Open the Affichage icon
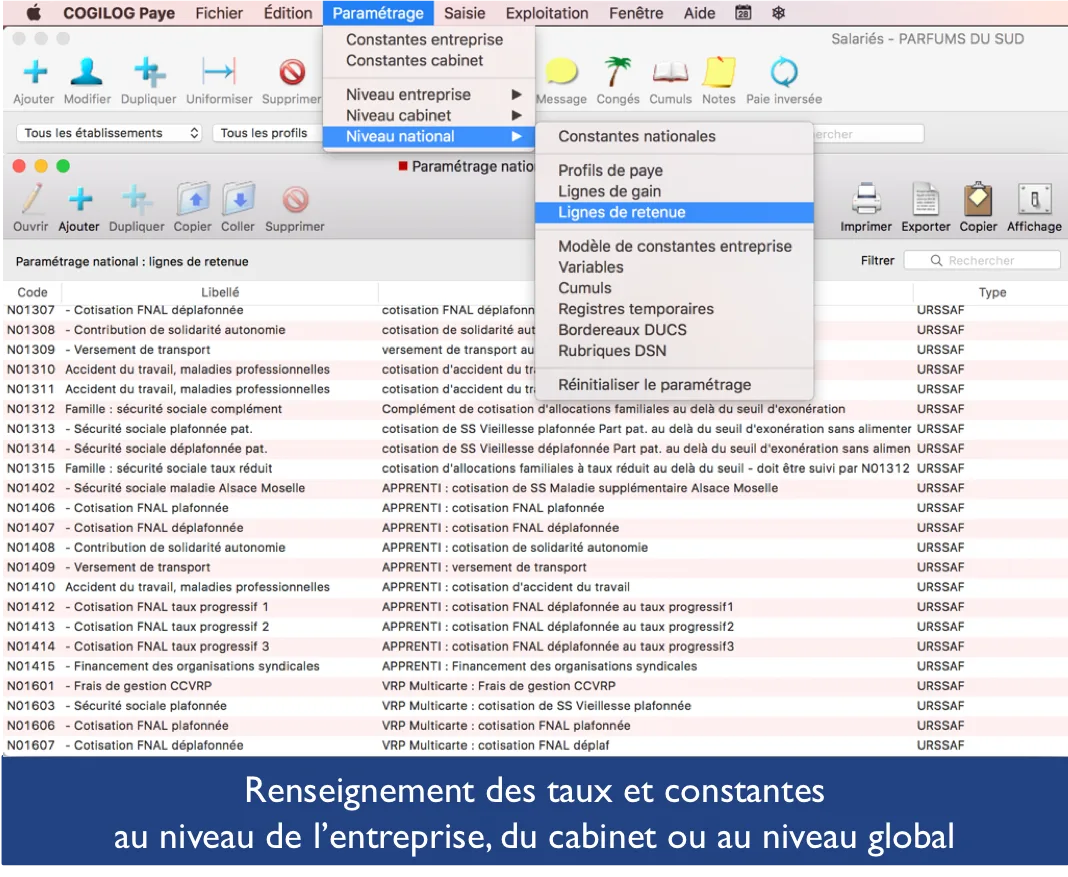The width and height of the screenshot is (1068, 877). [x=1034, y=200]
